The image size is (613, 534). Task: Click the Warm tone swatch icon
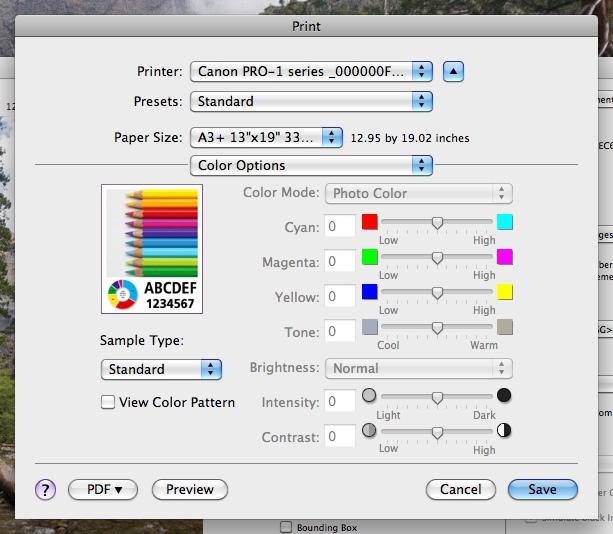(505, 327)
